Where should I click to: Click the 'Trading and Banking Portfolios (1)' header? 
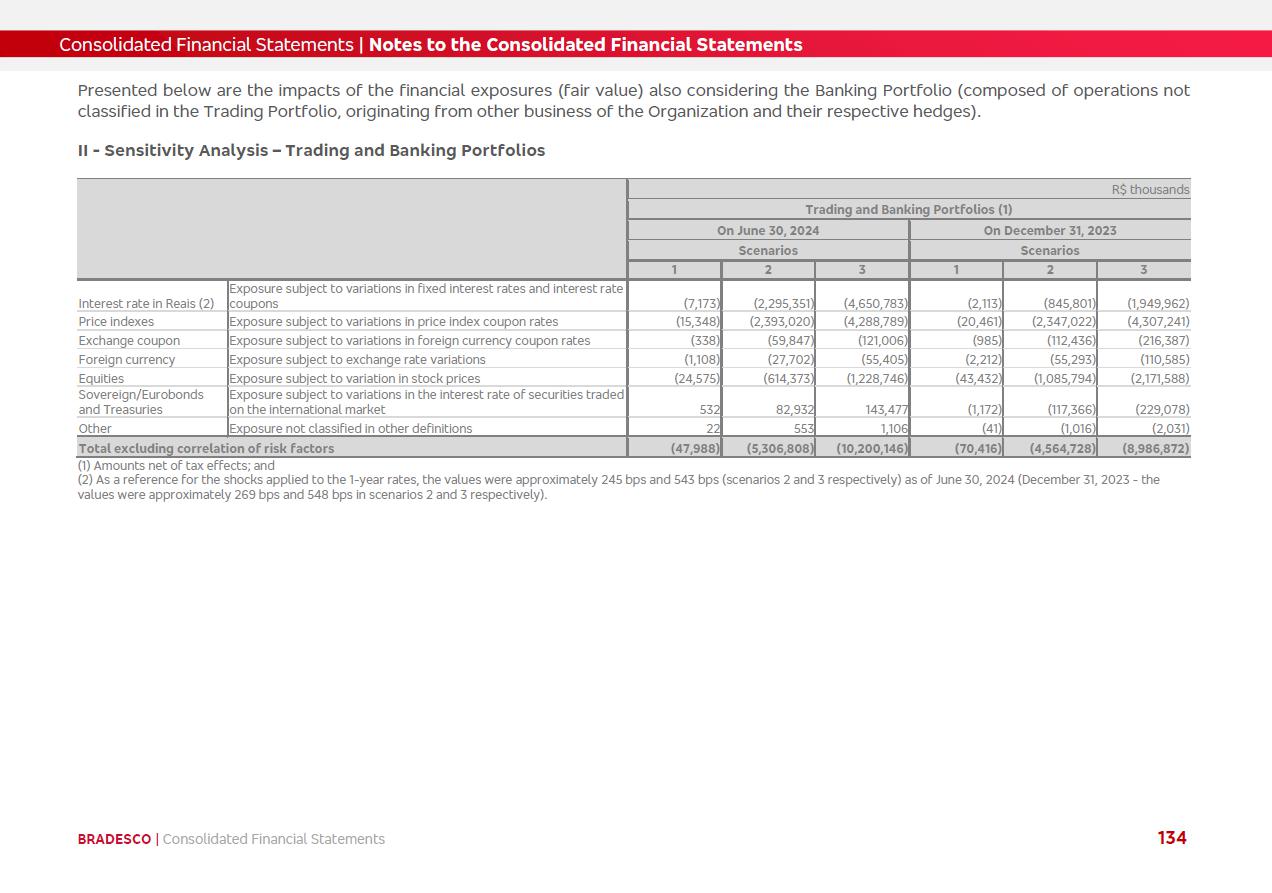[x=908, y=210]
